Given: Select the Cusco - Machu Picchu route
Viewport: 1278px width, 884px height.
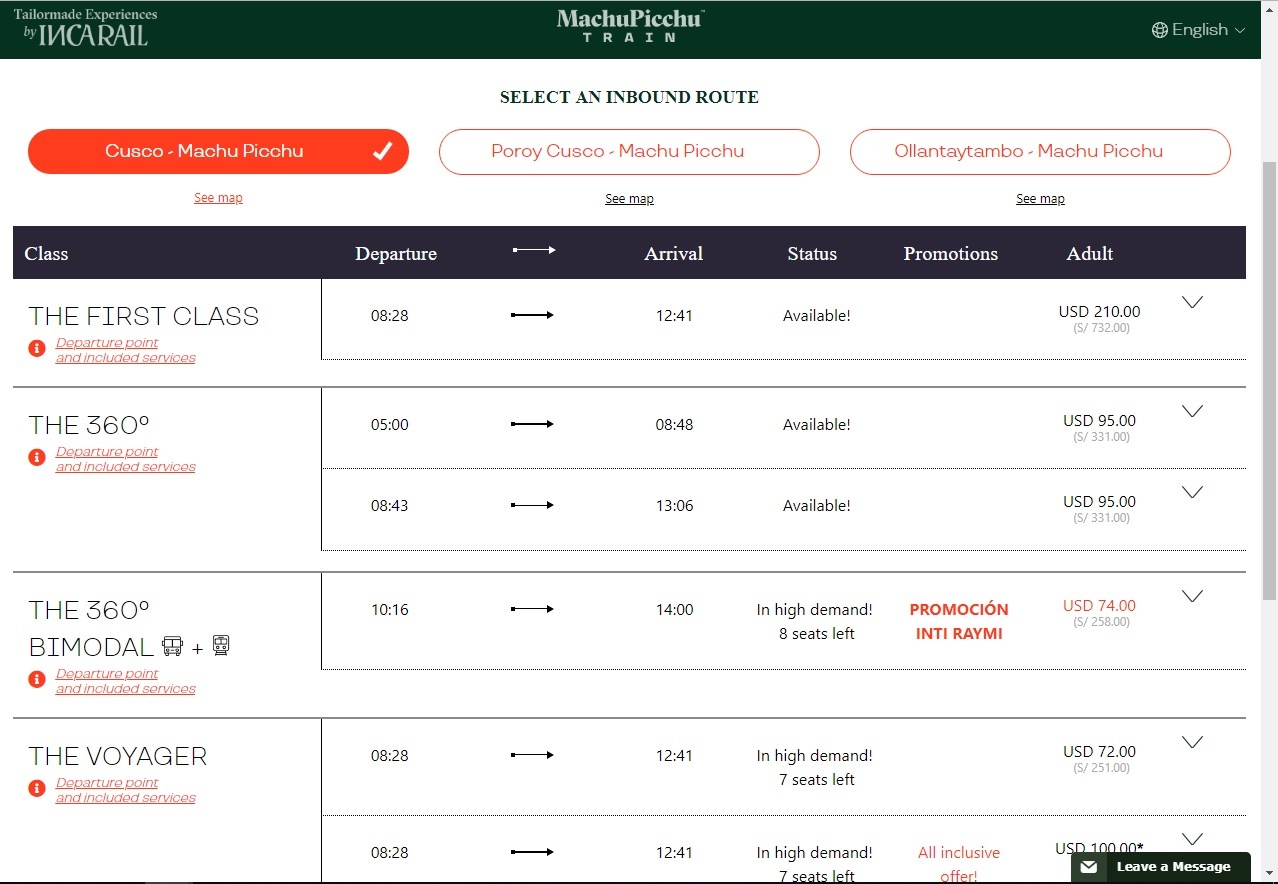Looking at the screenshot, I should pyautogui.click(x=218, y=152).
